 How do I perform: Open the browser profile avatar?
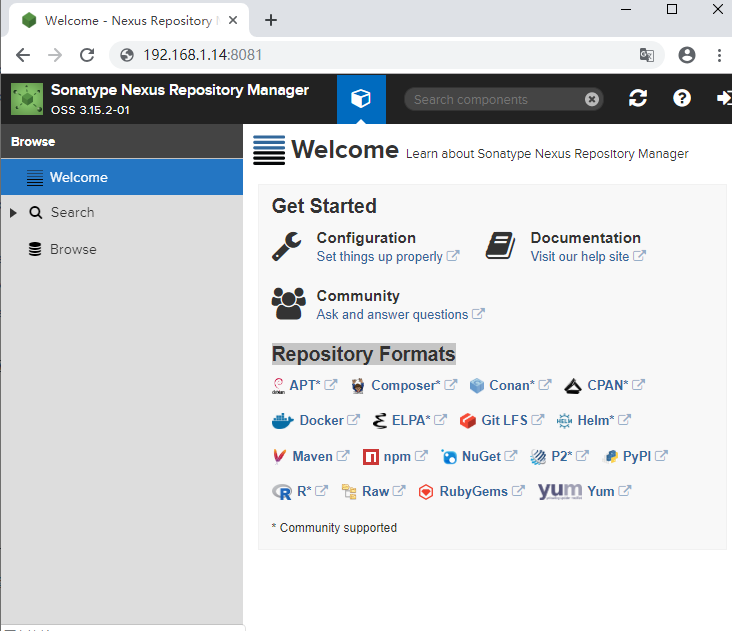pos(687,55)
